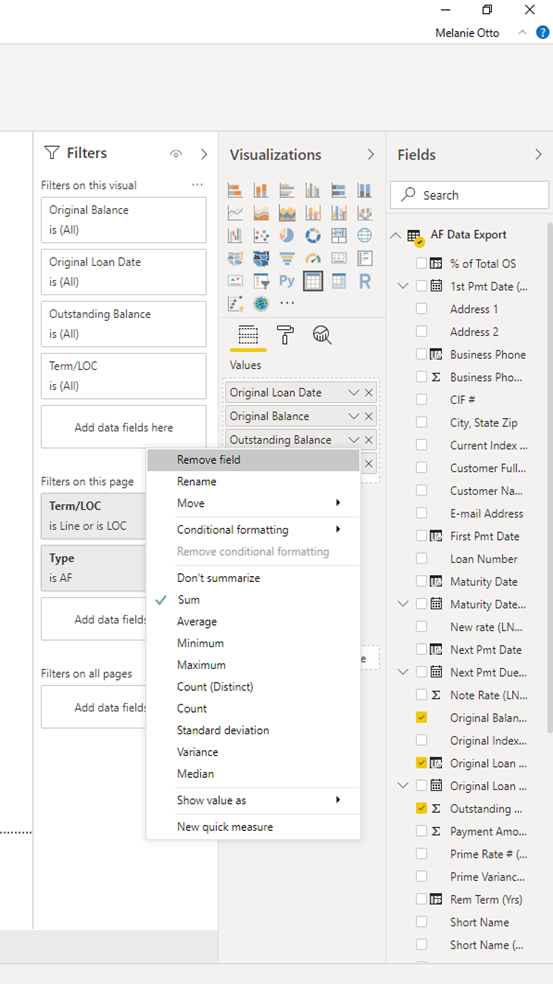This screenshot has width=553, height=984.
Task: Check the Address 1 field
Action: [421, 309]
